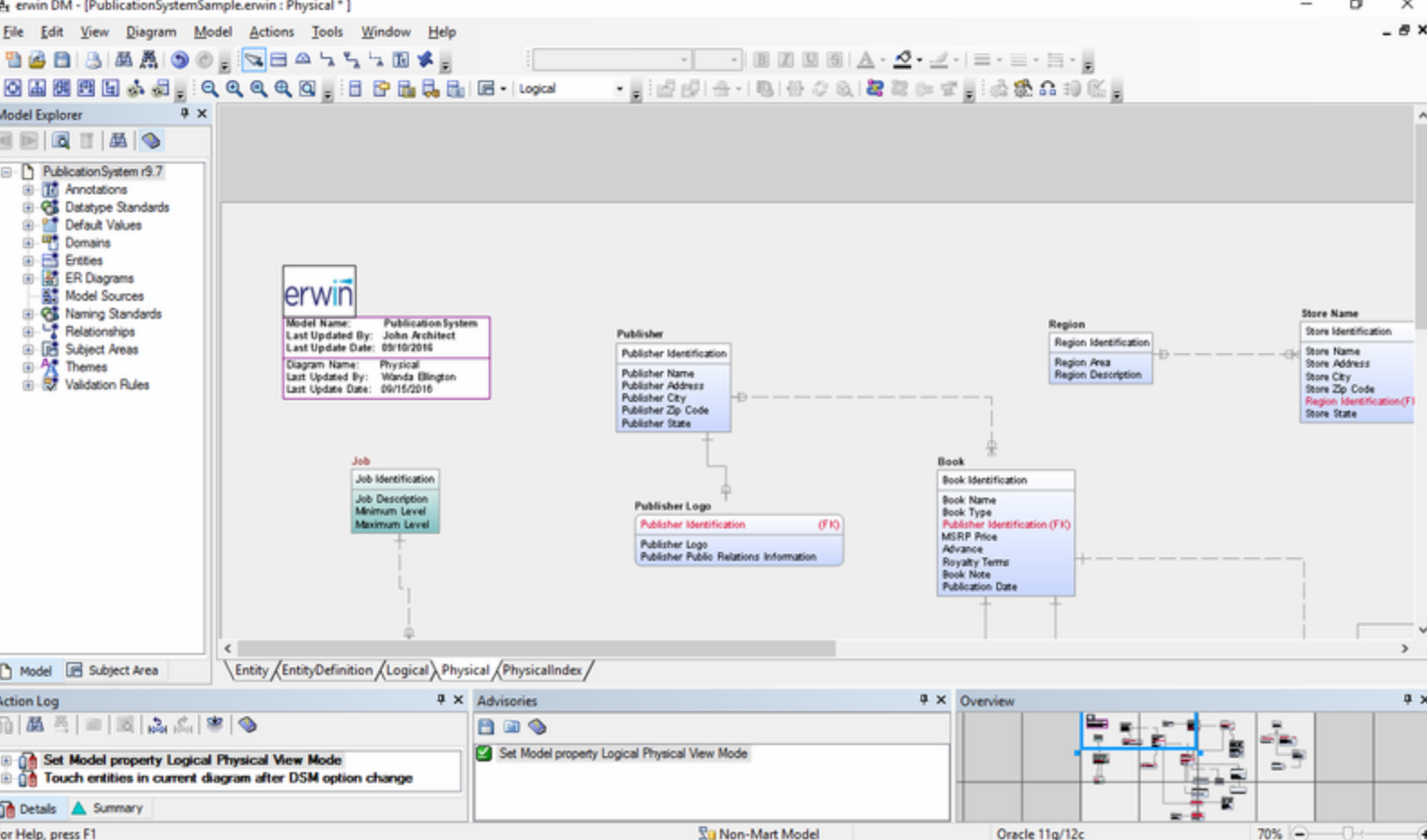Image resolution: width=1427 pixels, height=840 pixels.
Task: Switch to the PhysicalIndex diagram tab
Action: tap(542, 670)
